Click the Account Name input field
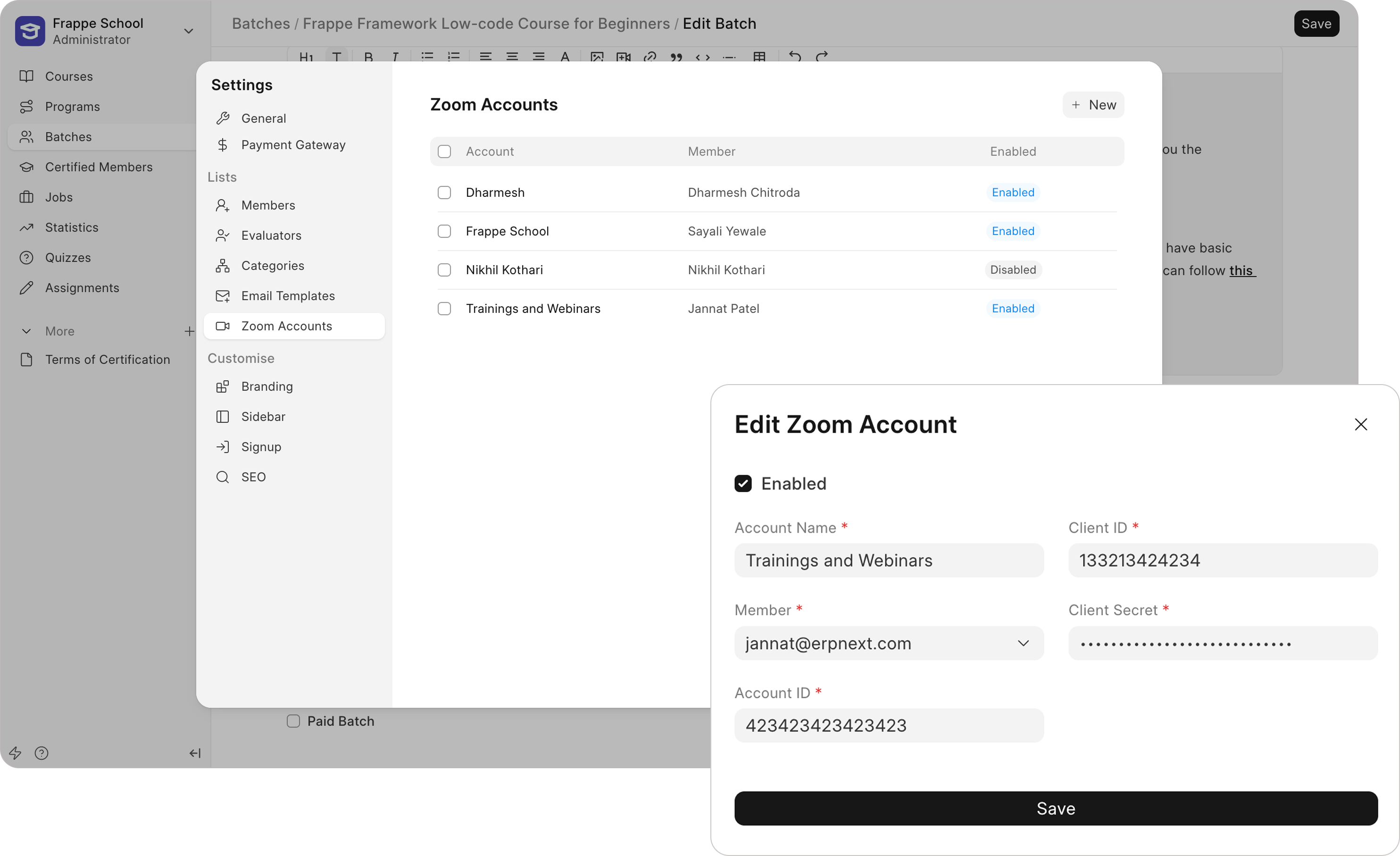Viewport: 1400px width, 856px height. pos(889,560)
